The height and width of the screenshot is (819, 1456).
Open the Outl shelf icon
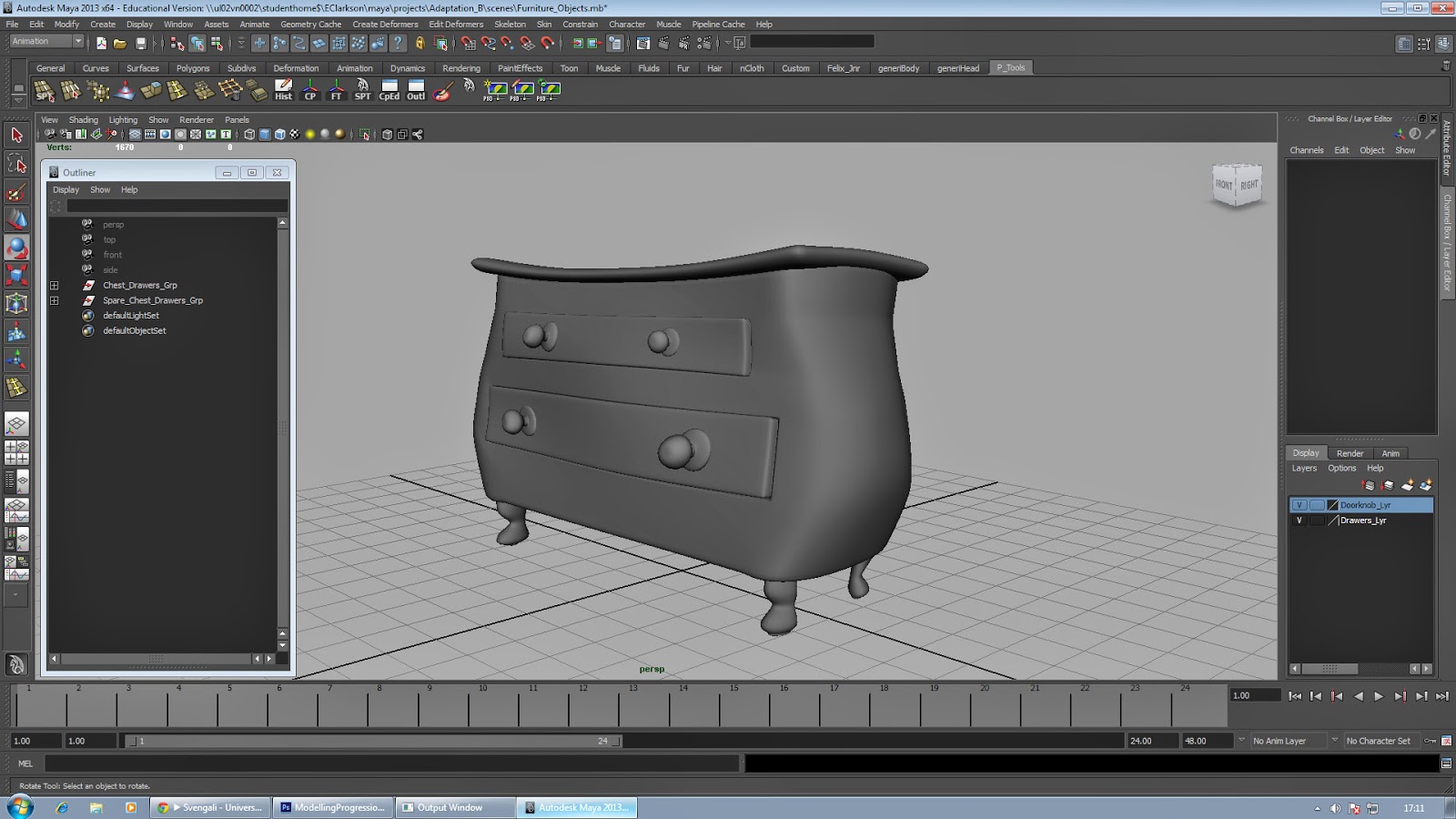pyautogui.click(x=416, y=89)
